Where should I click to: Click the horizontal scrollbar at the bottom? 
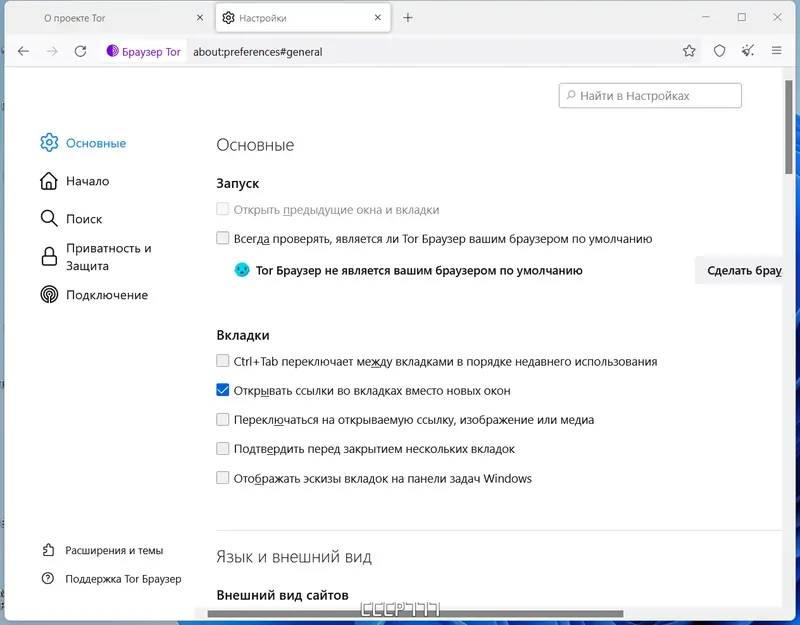coord(415,613)
